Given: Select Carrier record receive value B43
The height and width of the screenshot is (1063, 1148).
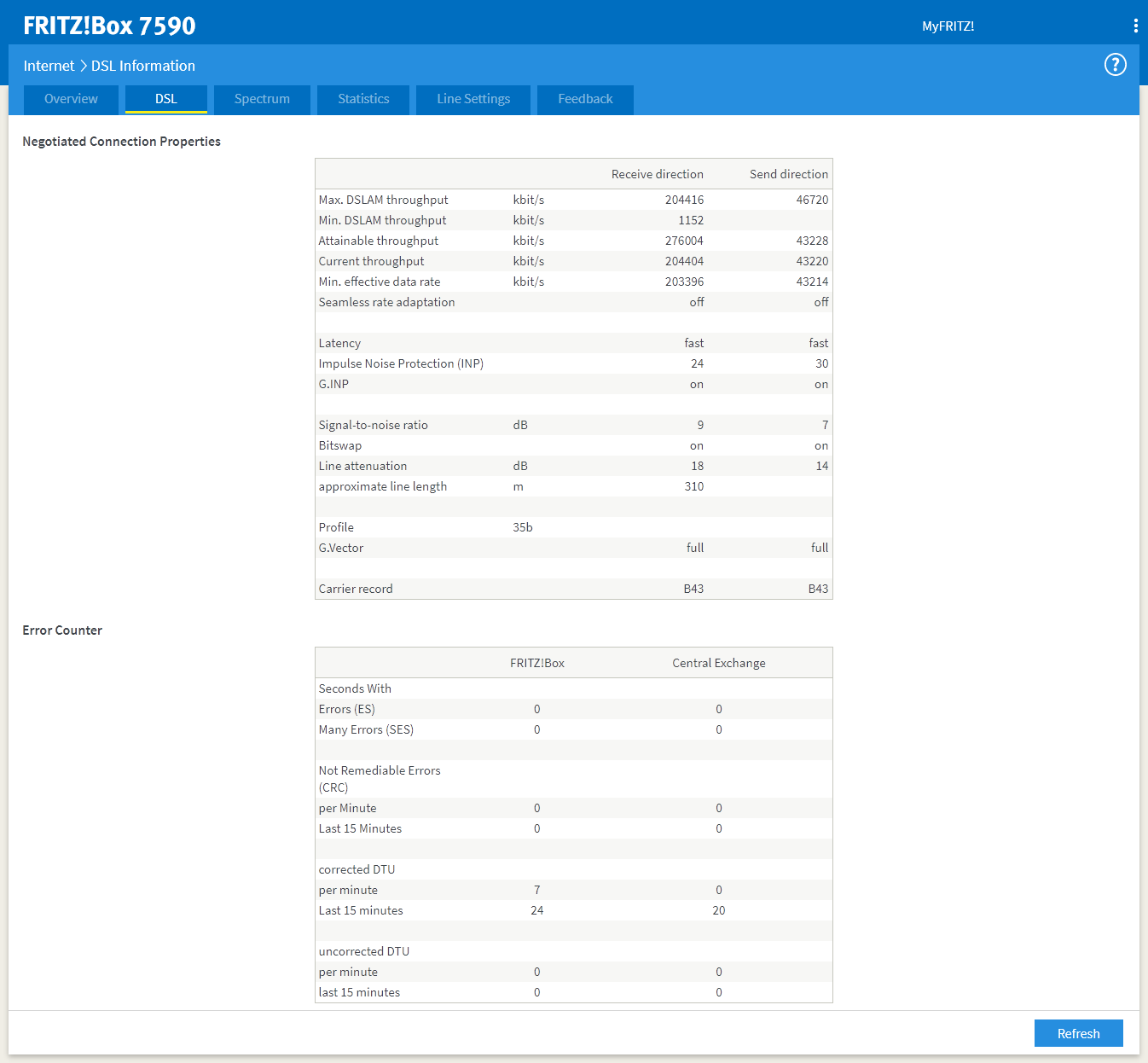Looking at the screenshot, I should click(693, 589).
